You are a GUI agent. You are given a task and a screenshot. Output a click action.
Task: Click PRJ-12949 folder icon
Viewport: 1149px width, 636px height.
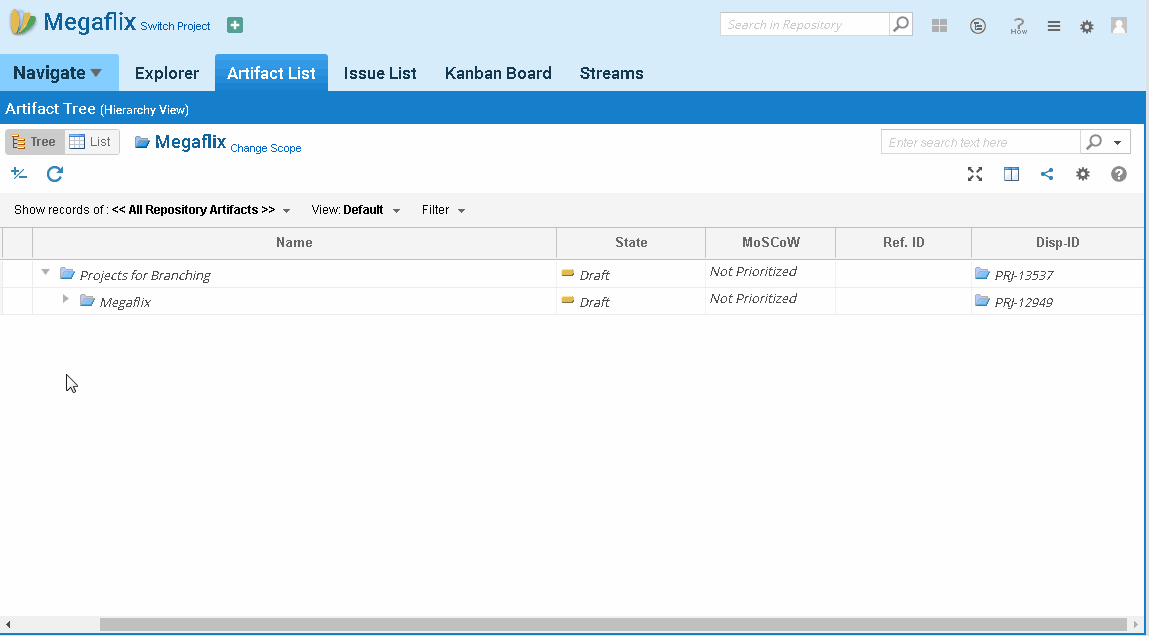point(982,301)
